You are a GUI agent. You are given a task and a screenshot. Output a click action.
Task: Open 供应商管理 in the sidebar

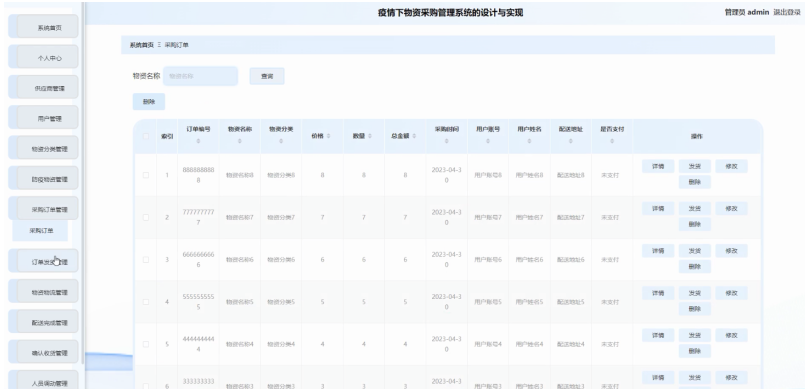coord(44,87)
